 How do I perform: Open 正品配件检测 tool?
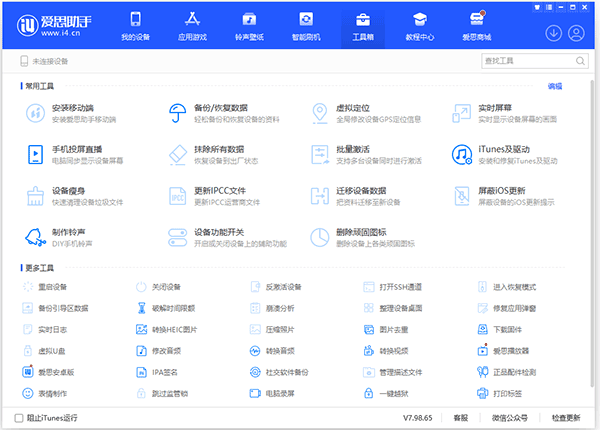(x=507, y=372)
